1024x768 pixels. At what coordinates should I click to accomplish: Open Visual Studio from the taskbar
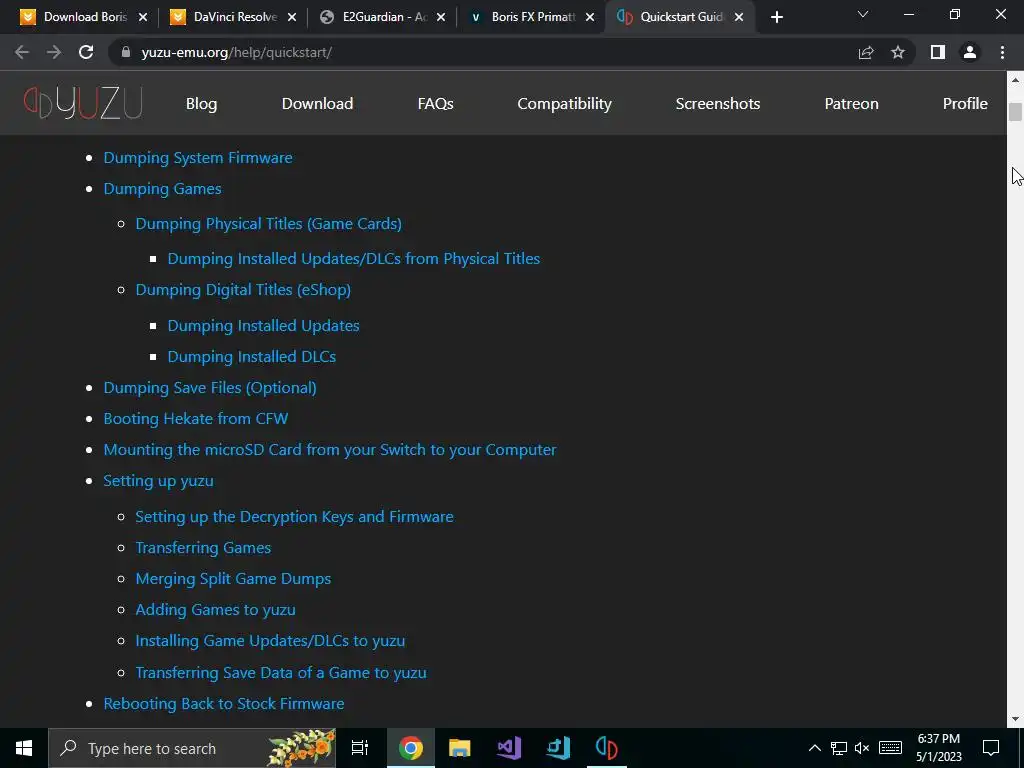[x=509, y=748]
